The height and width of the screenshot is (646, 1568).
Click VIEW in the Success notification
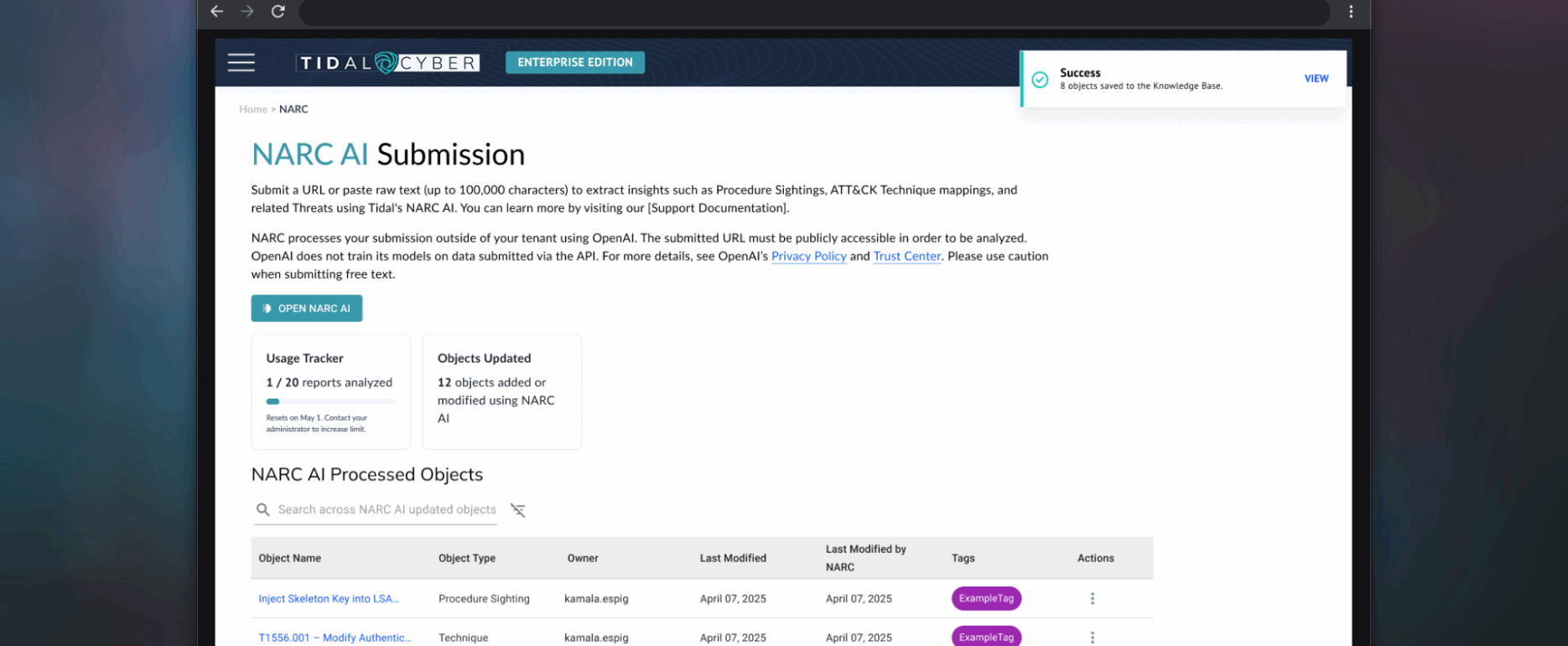click(x=1316, y=79)
